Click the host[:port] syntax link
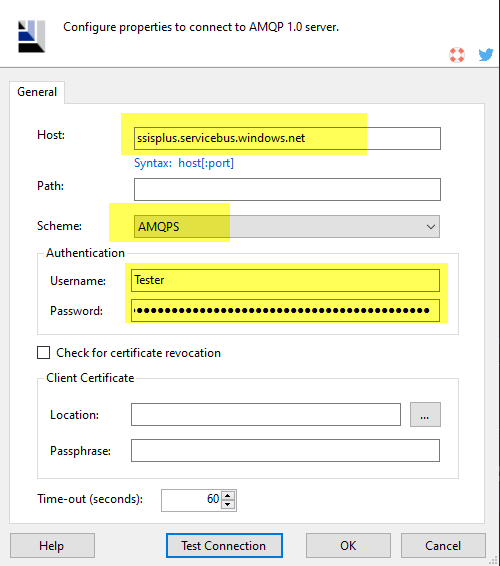500x566 pixels. tap(206, 163)
